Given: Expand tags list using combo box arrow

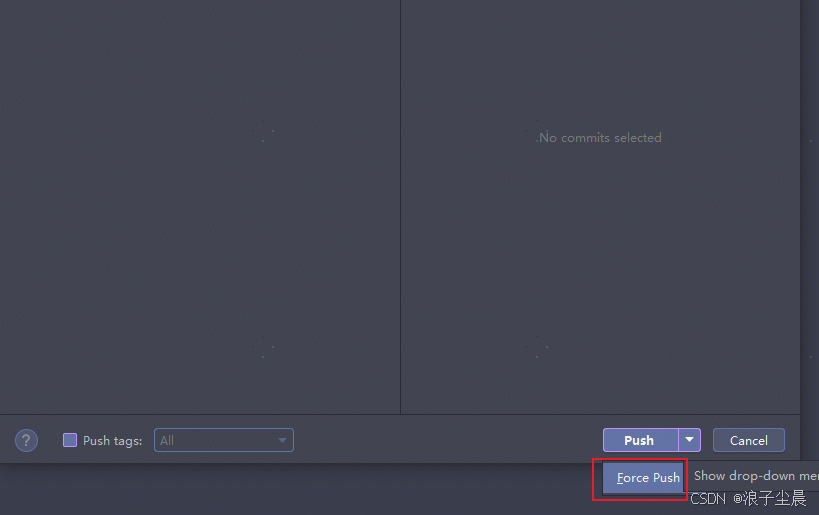Looking at the screenshot, I should [x=282, y=440].
